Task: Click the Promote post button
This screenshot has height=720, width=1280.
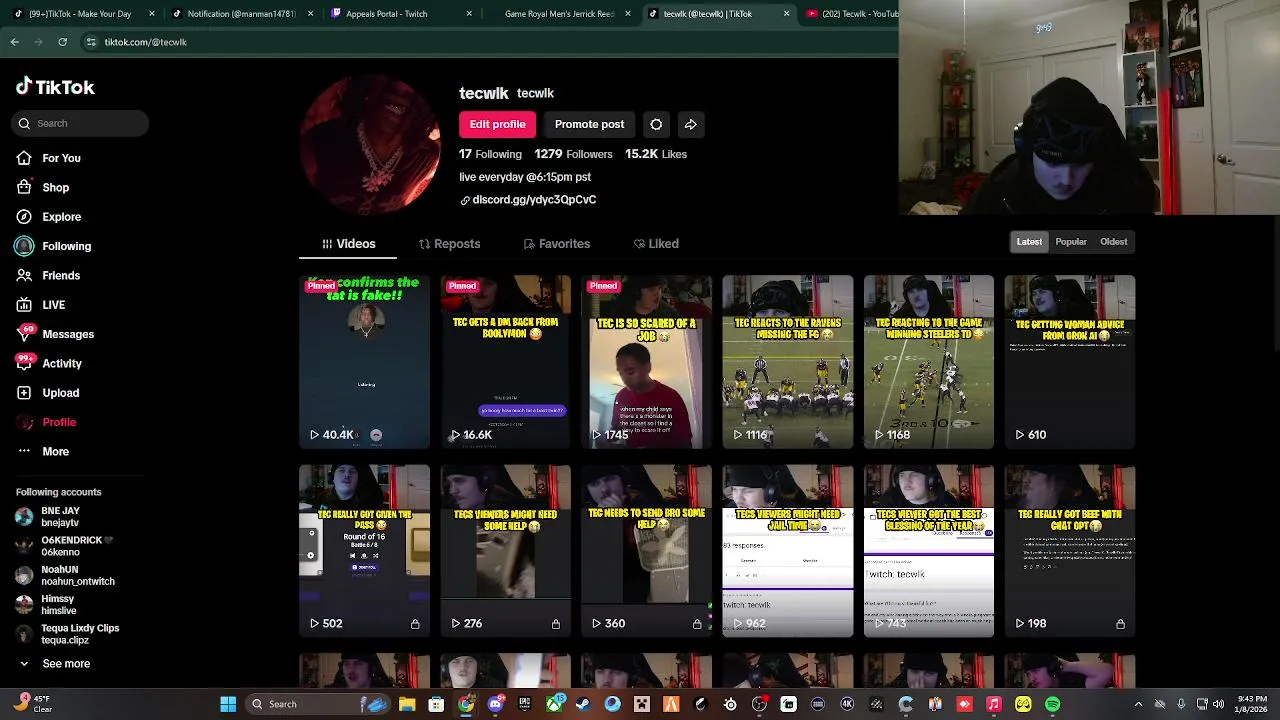Action: 589,124
